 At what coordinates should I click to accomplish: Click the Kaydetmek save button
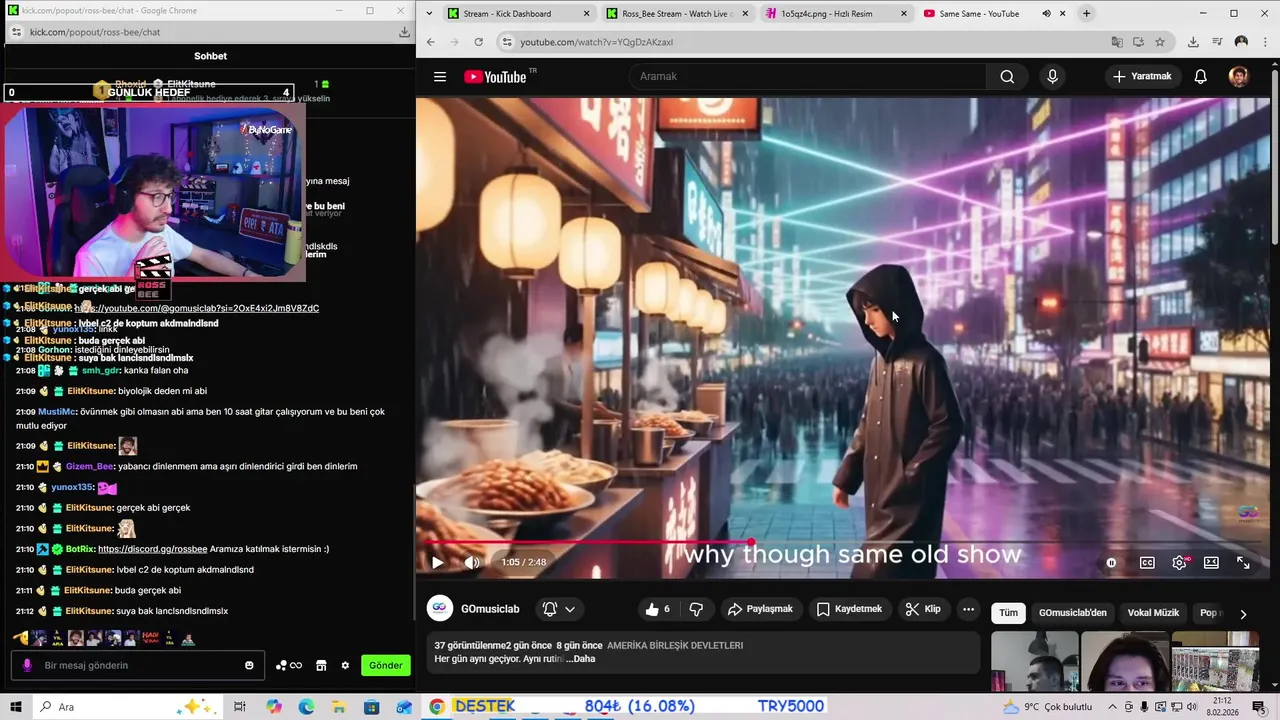click(849, 609)
